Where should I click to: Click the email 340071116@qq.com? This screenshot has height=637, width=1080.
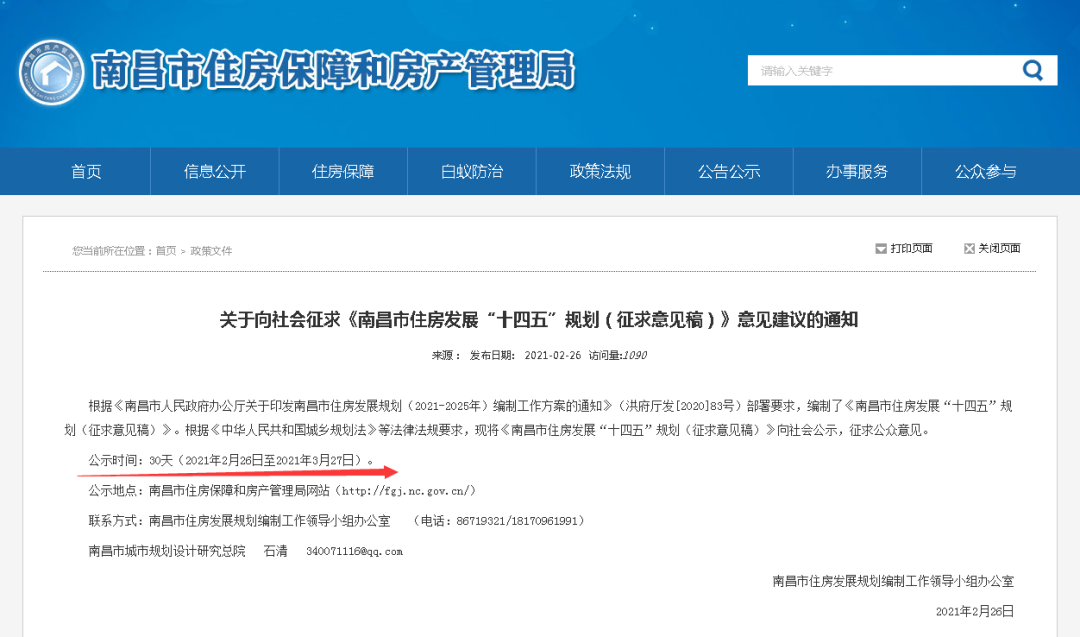click(355, 552)
